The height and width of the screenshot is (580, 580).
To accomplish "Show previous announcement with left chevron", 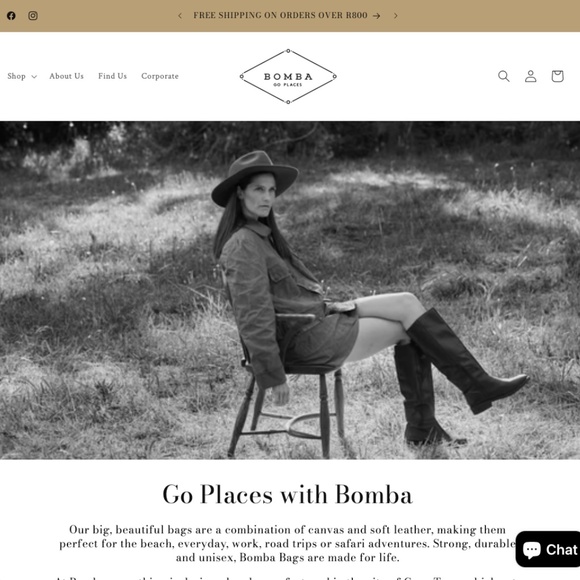I will 180,16.
